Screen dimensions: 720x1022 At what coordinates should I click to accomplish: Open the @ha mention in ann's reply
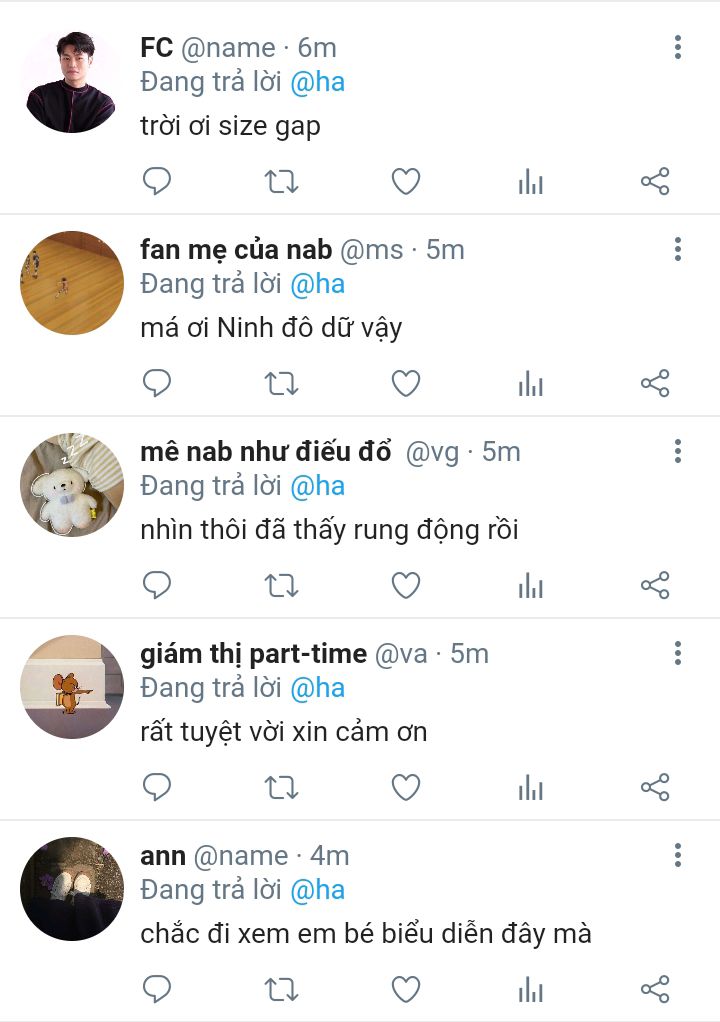[x=317, y=891]
